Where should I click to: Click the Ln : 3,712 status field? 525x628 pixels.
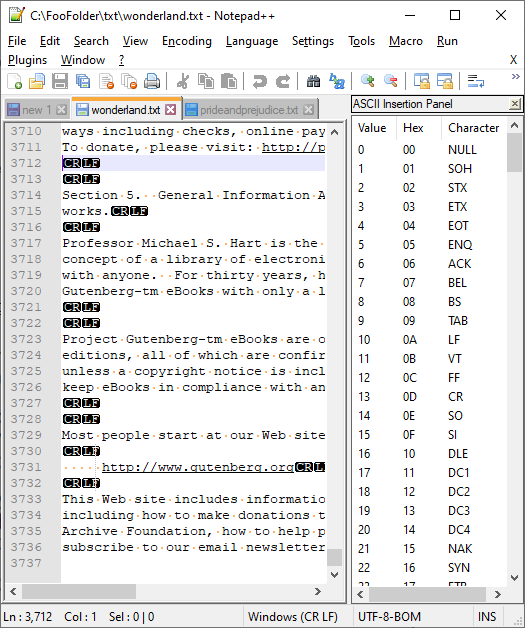coord(28,616)
